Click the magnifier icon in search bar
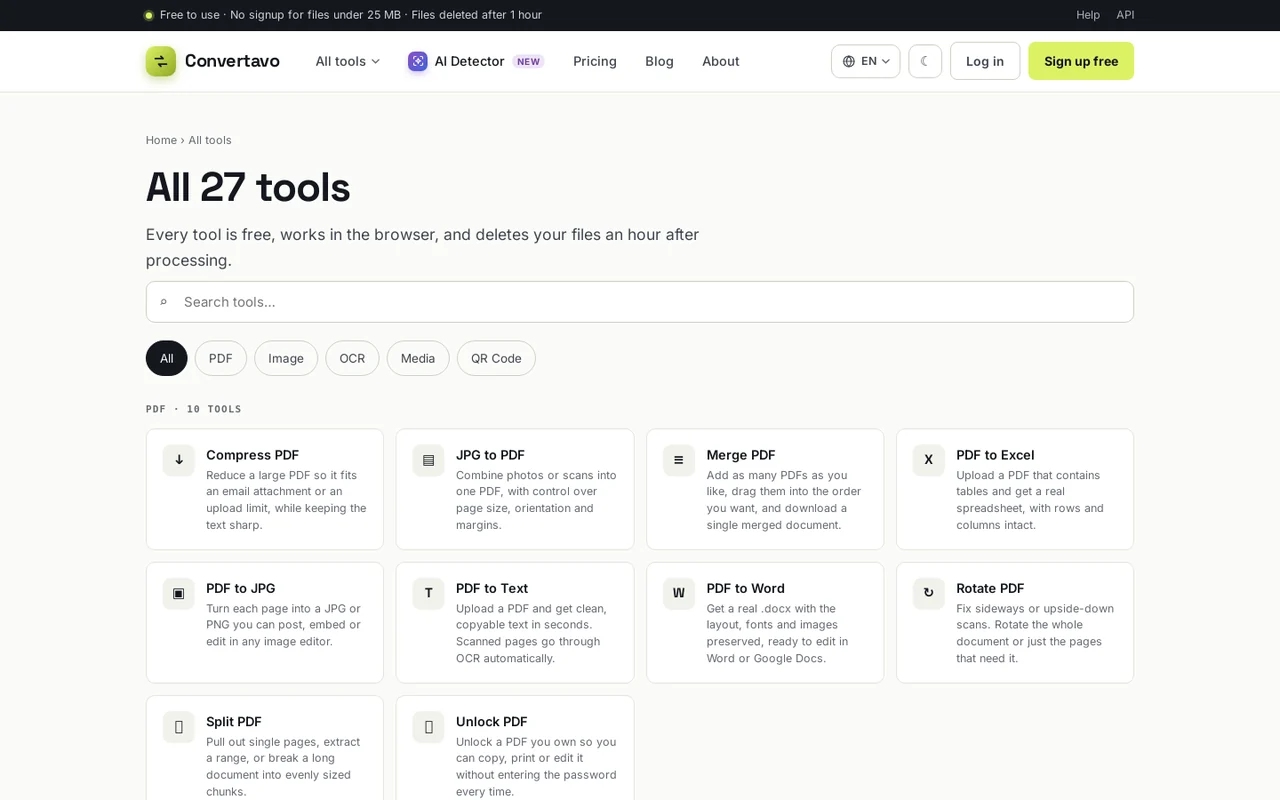1280x800 pixels. (164, 302)
